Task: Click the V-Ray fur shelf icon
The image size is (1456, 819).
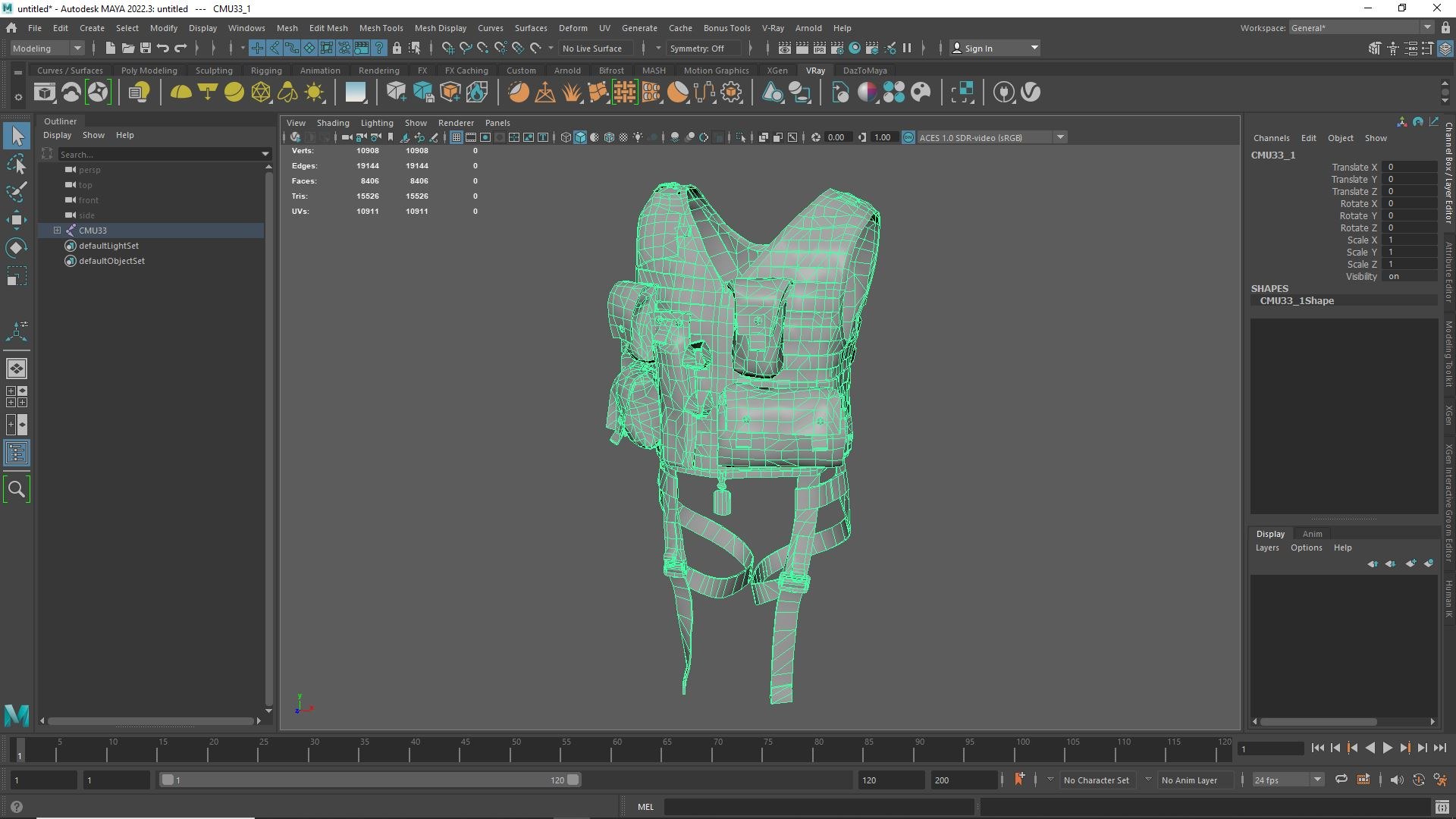Action: (x=572, y=93)
